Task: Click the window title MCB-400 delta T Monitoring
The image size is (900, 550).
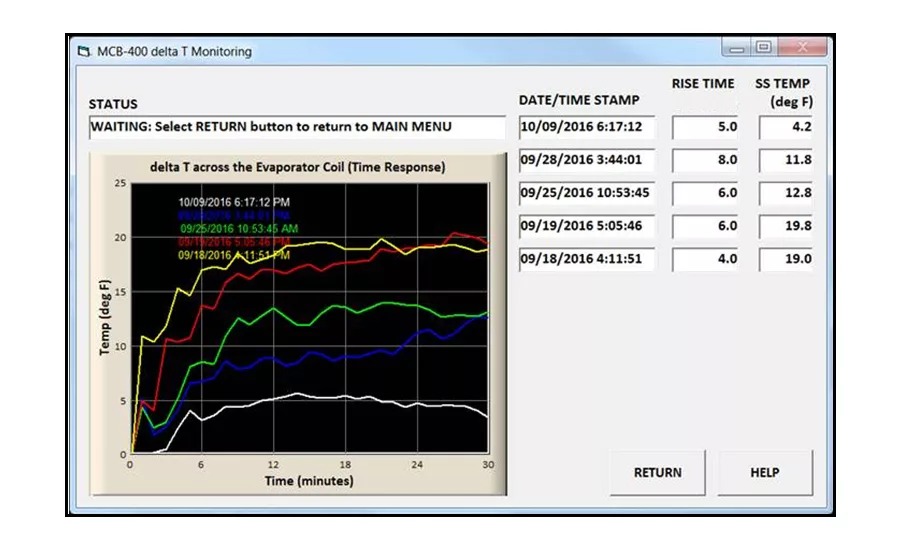Action: click(x=174, y=52)
